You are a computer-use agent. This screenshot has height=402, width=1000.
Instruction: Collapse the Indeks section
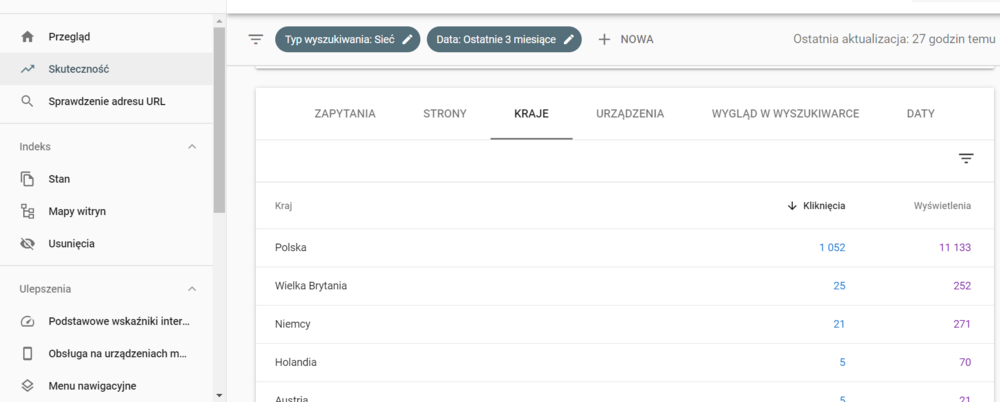192,147
